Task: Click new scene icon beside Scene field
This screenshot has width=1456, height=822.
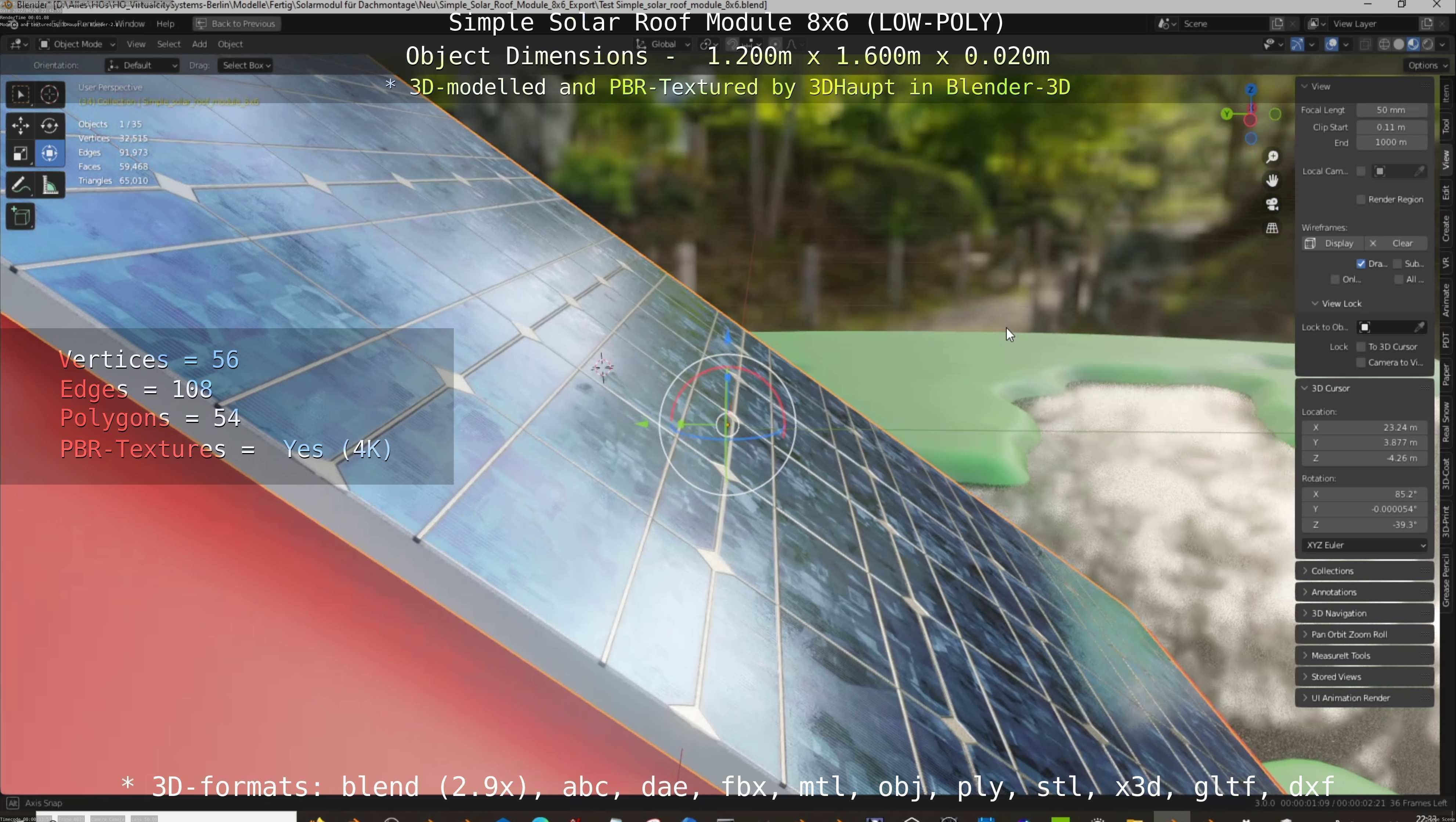Action: coord(1278,24)
